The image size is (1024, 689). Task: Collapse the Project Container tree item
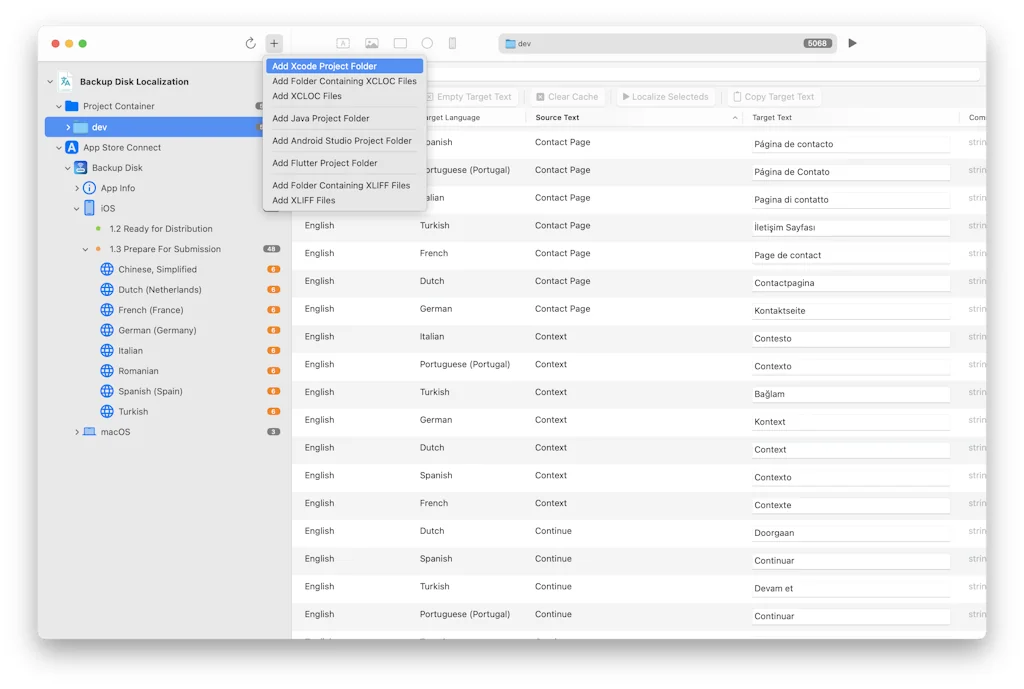tap(59, 106)
